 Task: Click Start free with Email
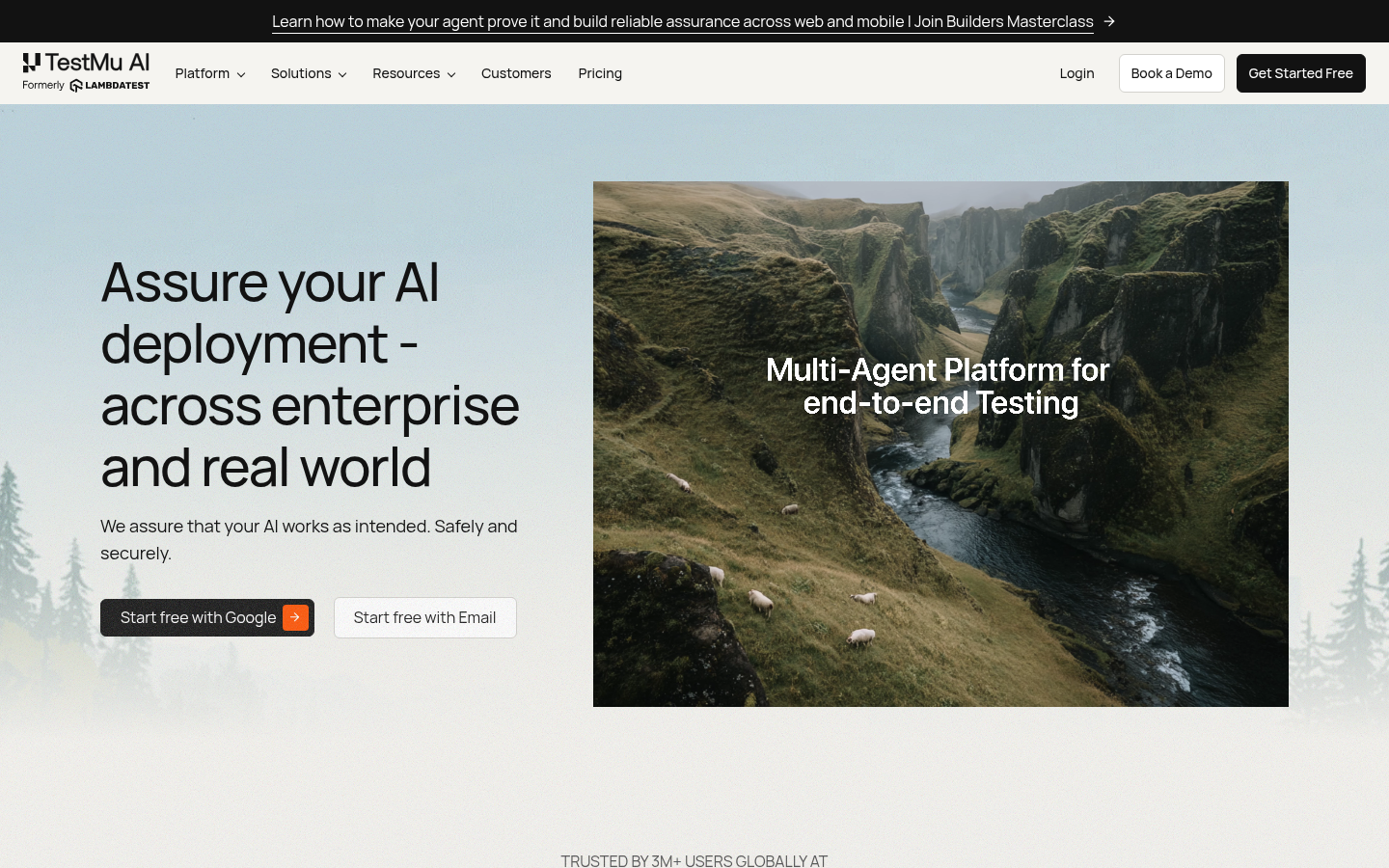point(424,617)
